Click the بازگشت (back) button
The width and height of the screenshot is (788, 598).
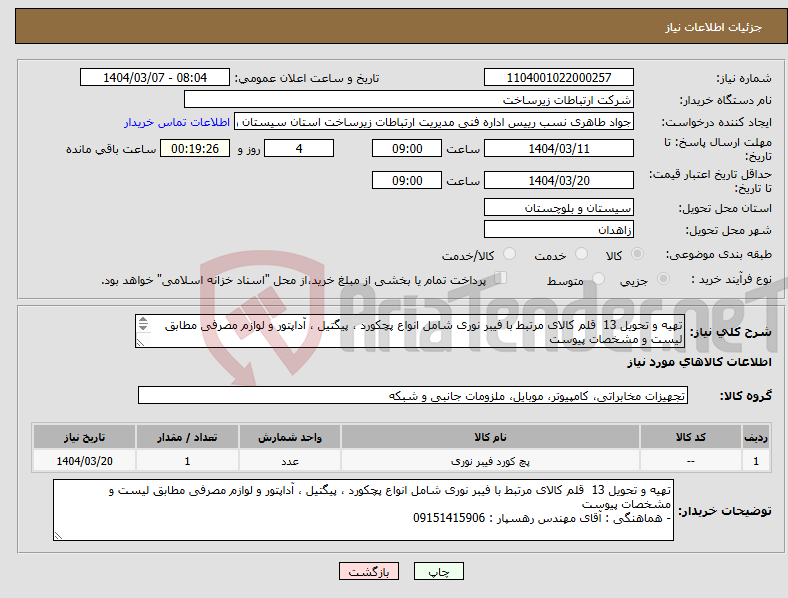(369, 571)
